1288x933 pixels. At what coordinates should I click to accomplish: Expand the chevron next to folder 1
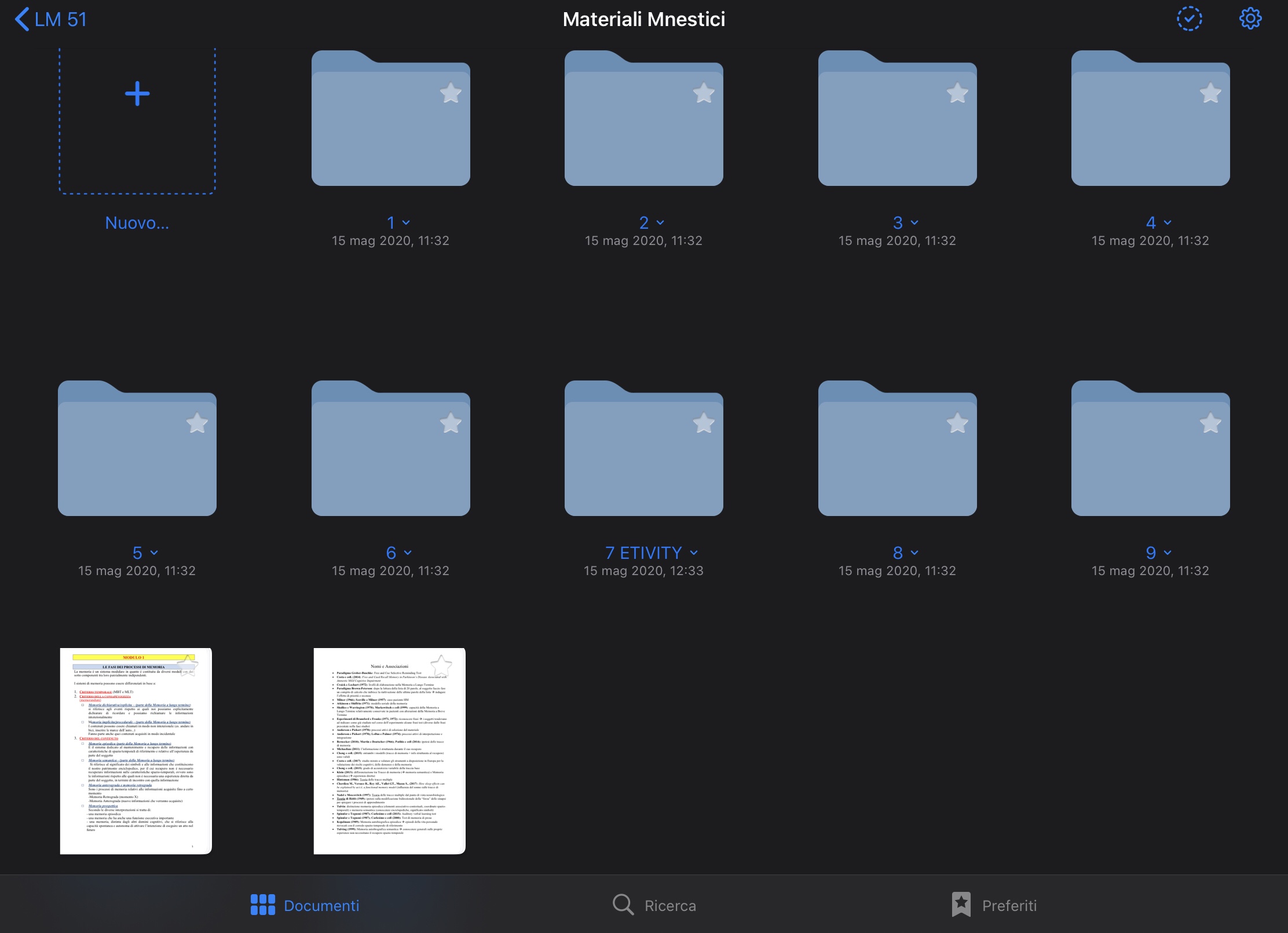[406, 223]
